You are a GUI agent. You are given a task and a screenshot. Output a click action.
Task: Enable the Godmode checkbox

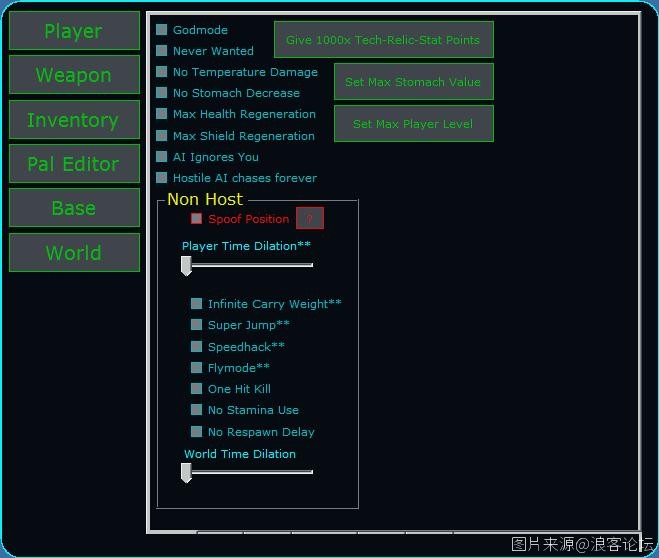(162, 30)
